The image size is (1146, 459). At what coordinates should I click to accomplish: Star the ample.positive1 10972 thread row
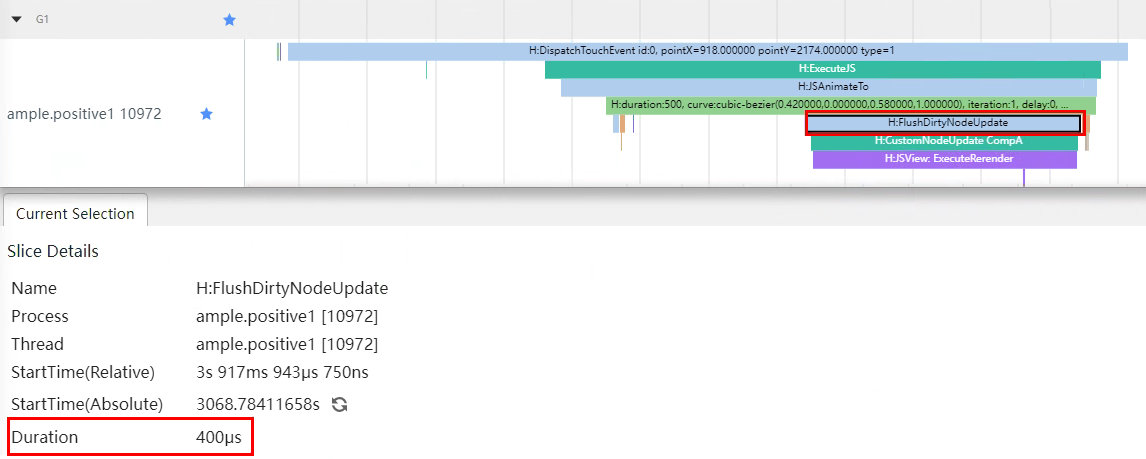click(x=206, y=114)
